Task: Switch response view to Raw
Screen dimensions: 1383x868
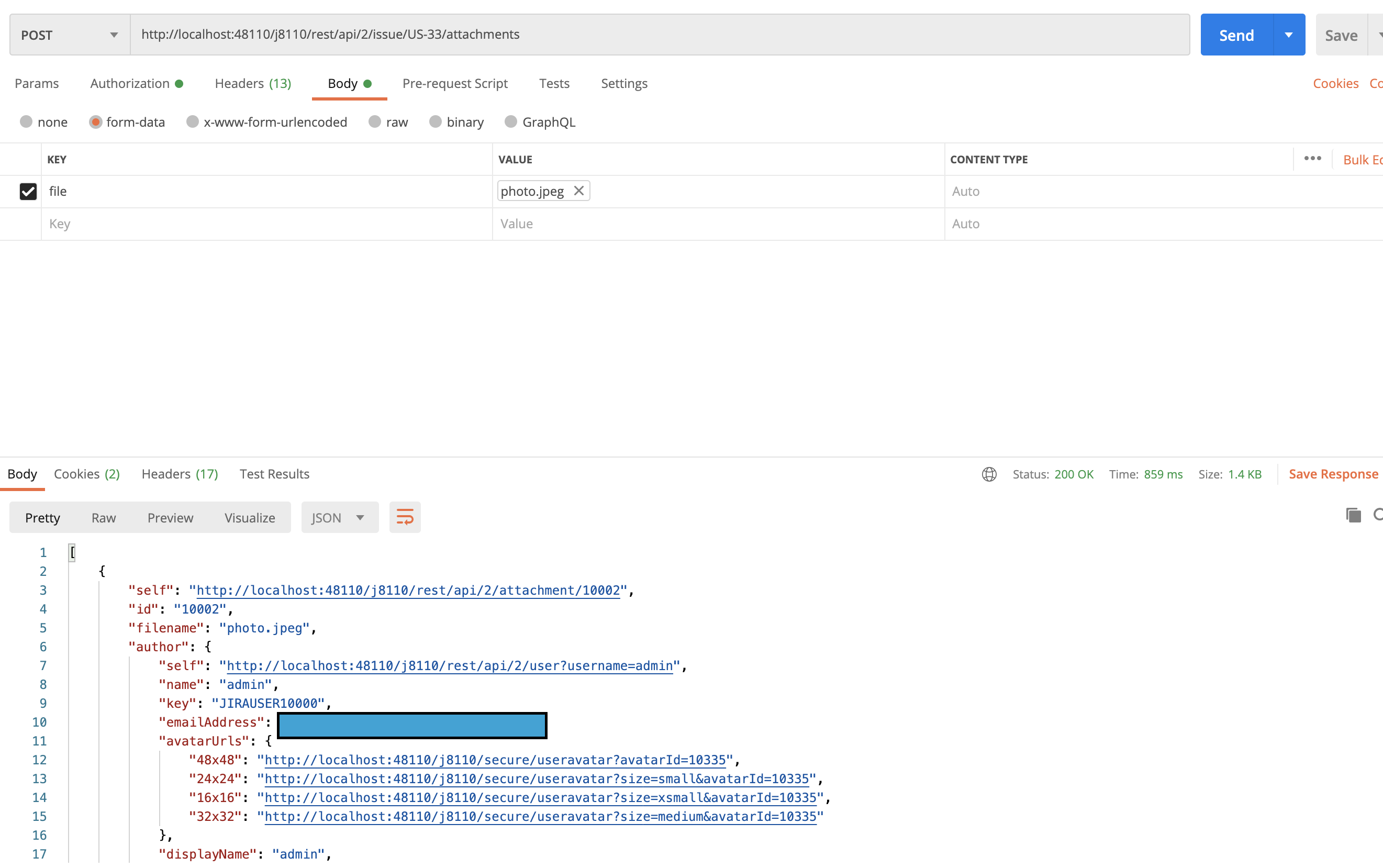Action: tap(103, 517)
